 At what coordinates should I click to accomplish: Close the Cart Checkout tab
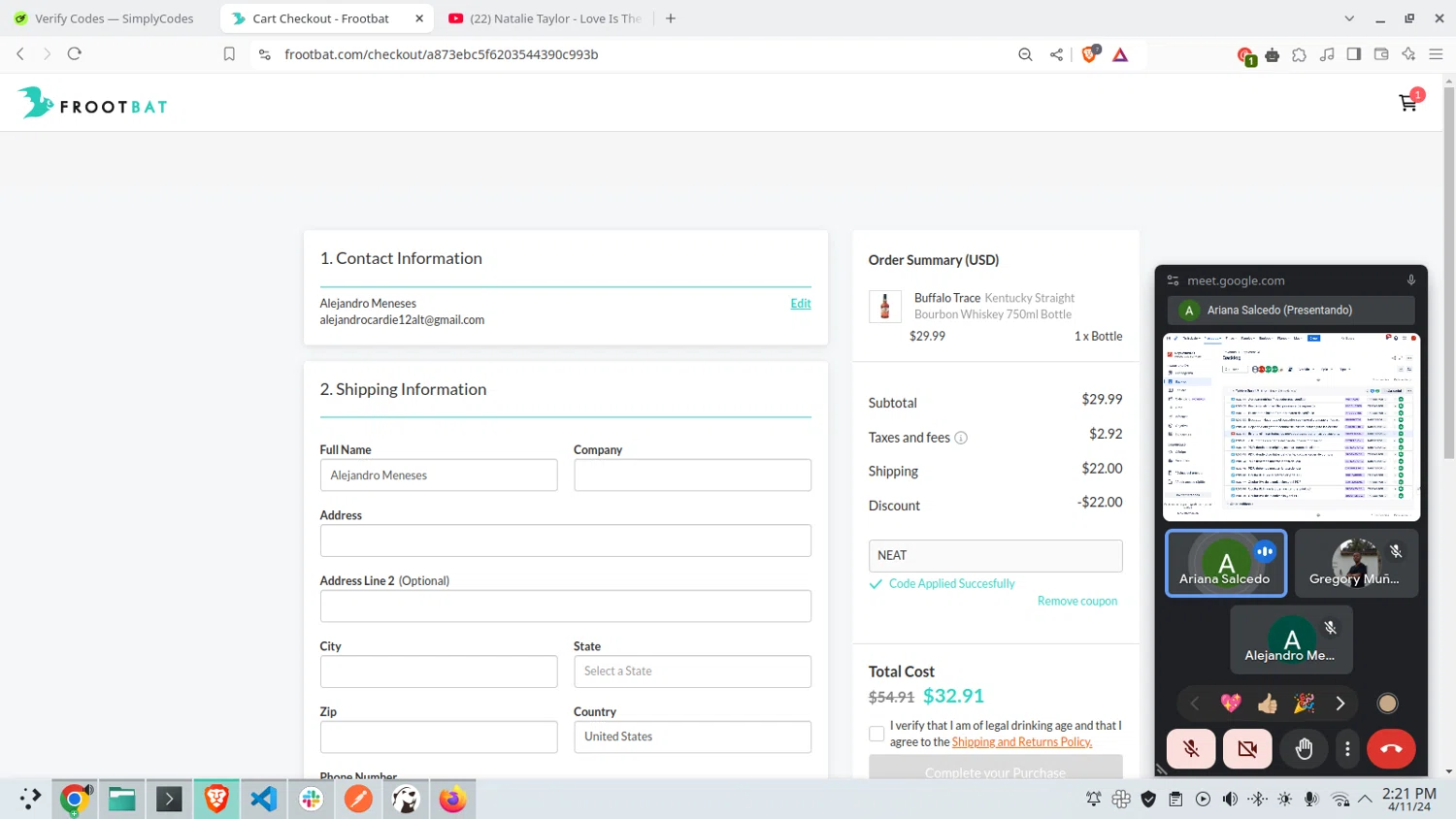pyautogui.click(x=419, y=18)
